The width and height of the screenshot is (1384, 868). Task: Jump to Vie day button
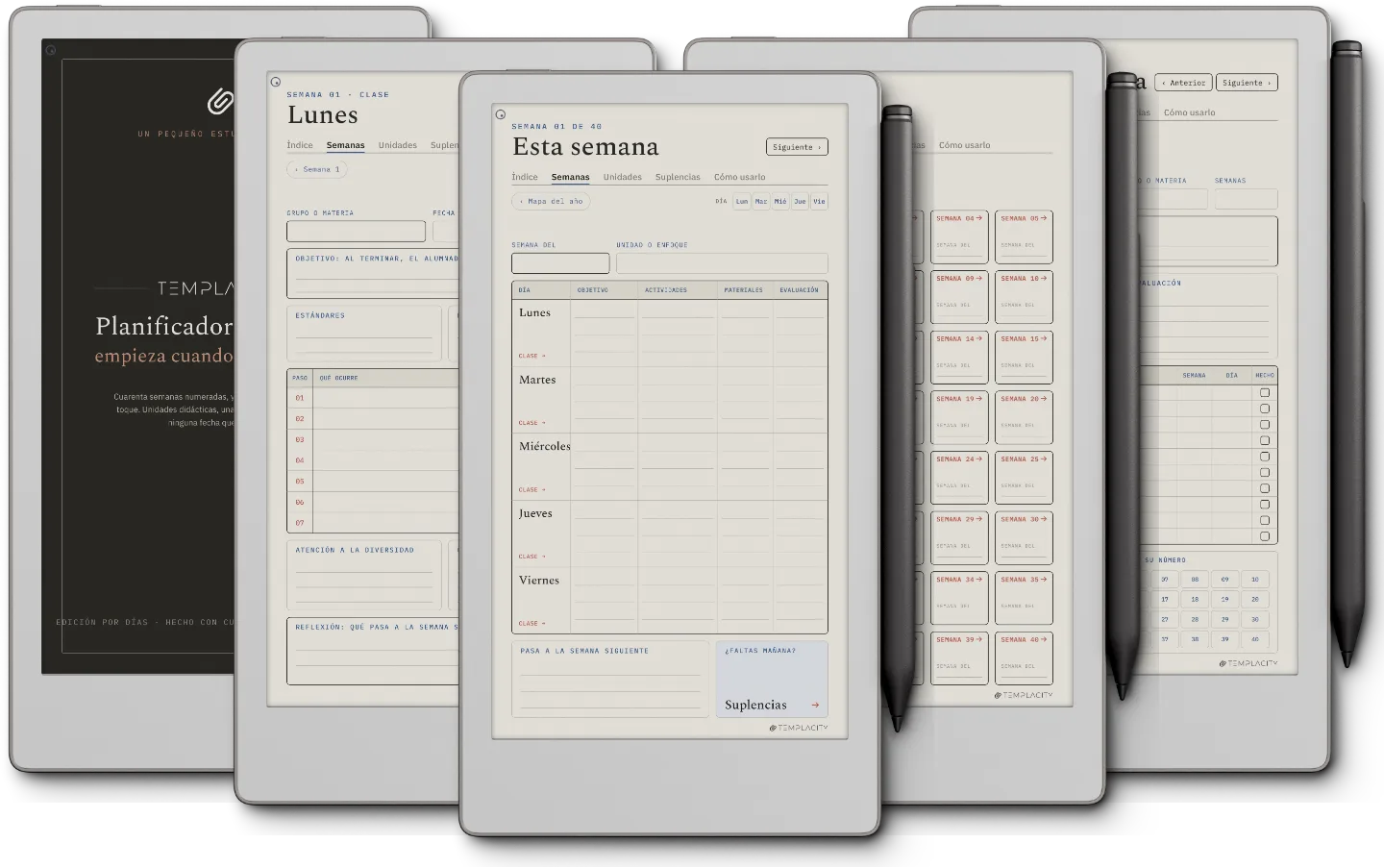819,202
